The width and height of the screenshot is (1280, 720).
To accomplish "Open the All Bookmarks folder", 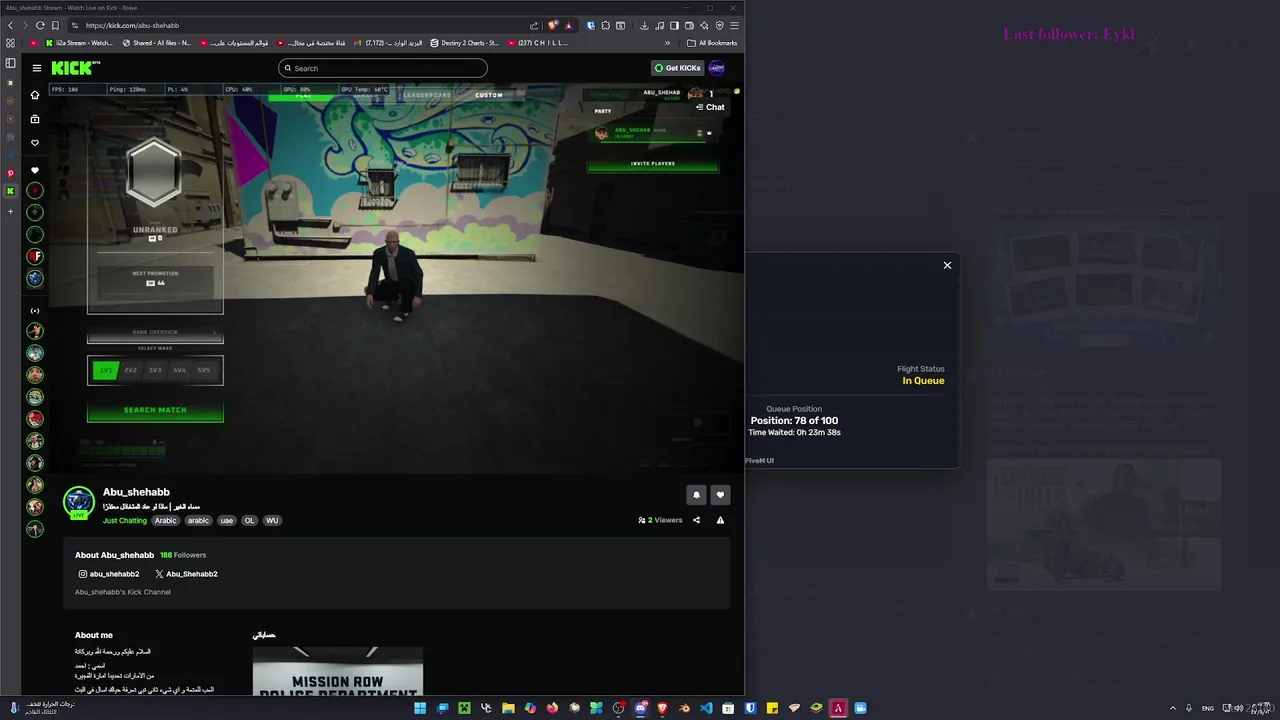I will [712, 43].
